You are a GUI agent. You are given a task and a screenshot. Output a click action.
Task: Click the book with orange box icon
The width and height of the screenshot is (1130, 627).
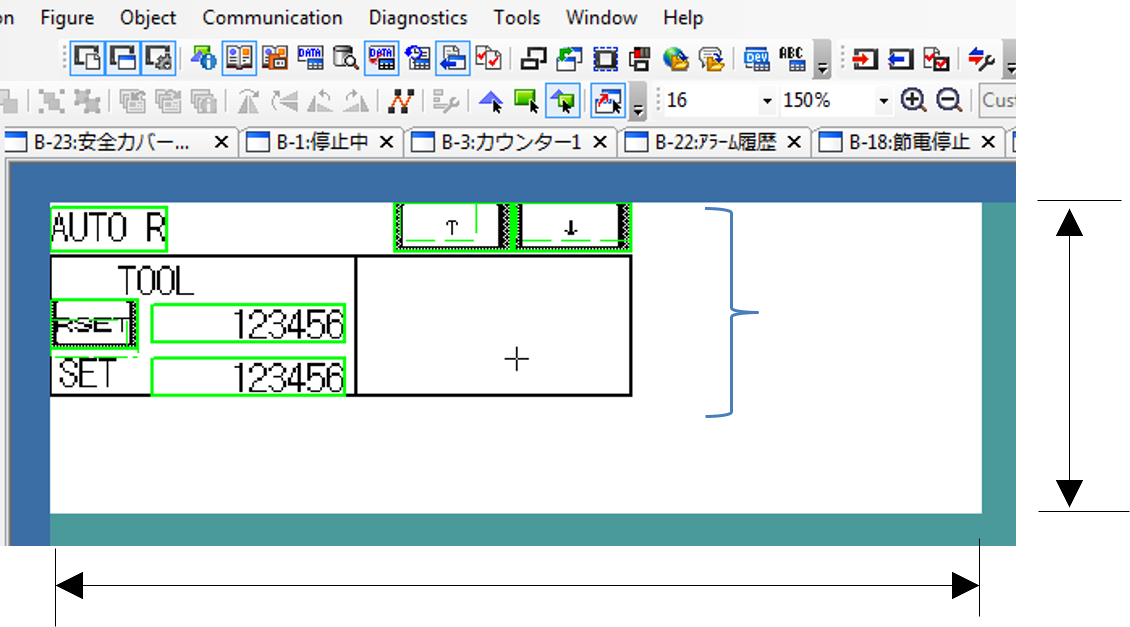pyautogui.click(x=275, y=58)
